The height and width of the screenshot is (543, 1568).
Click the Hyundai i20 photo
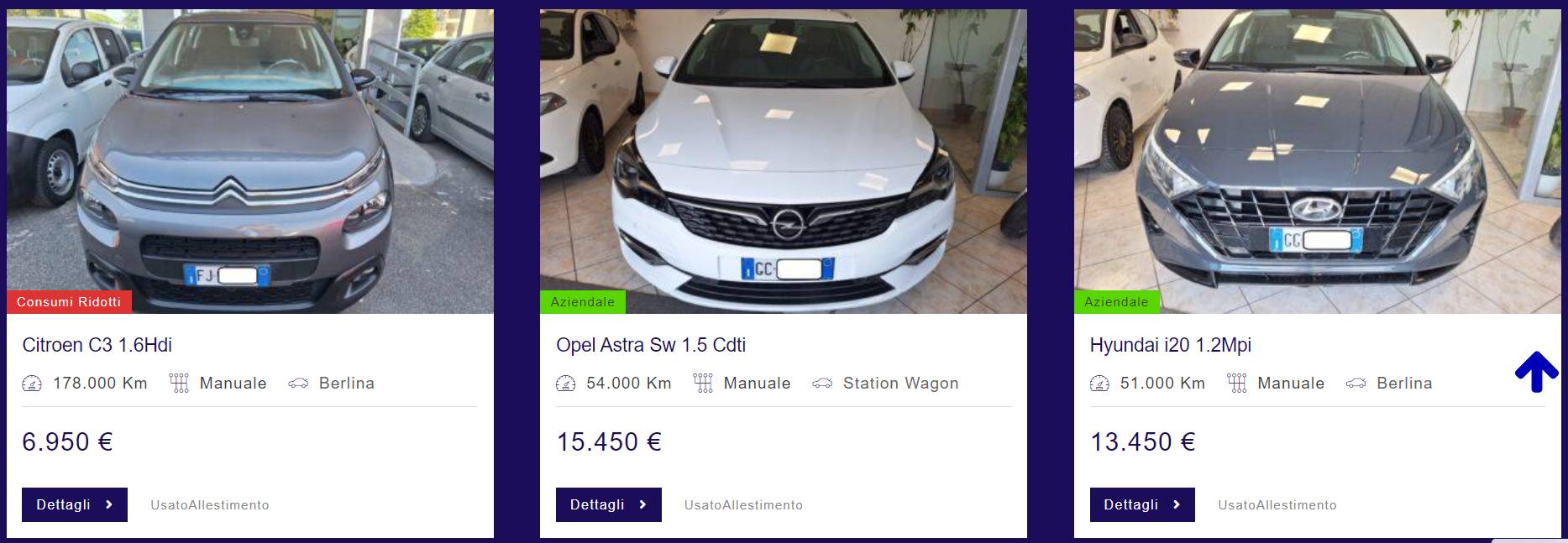pyautogui.click(x=1317, y=161)
